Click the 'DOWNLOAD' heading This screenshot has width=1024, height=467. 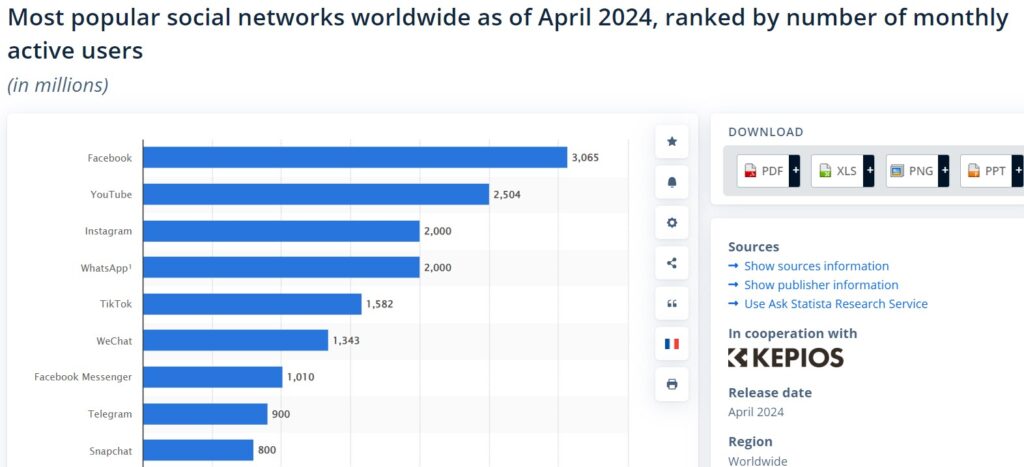tap(766, 132)
